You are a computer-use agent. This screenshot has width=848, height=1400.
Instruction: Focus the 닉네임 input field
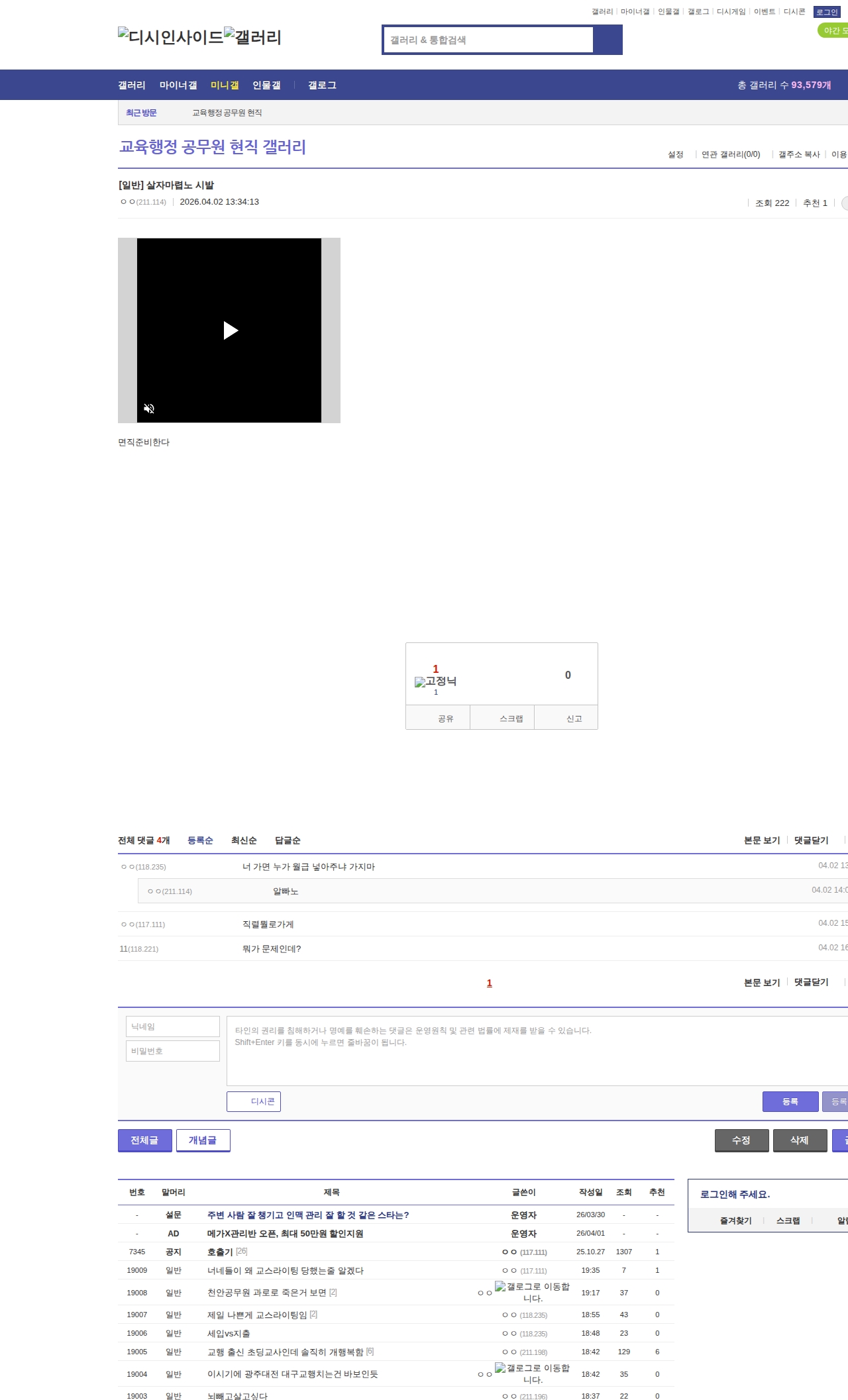[173, 1026]
